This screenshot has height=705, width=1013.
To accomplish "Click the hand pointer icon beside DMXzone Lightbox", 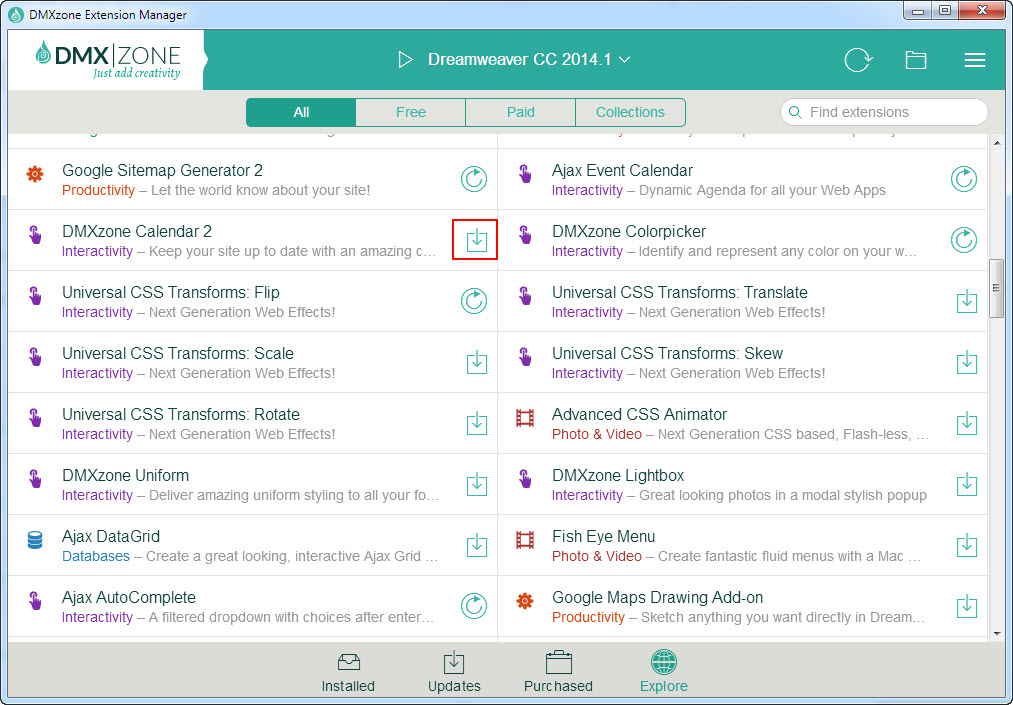I will click(525, 479).
